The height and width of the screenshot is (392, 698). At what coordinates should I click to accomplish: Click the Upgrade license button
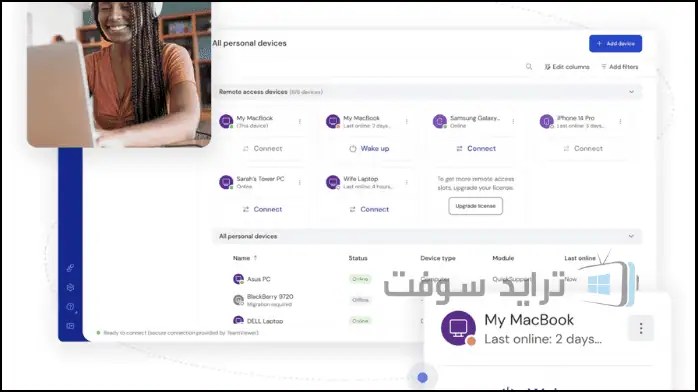475,206
